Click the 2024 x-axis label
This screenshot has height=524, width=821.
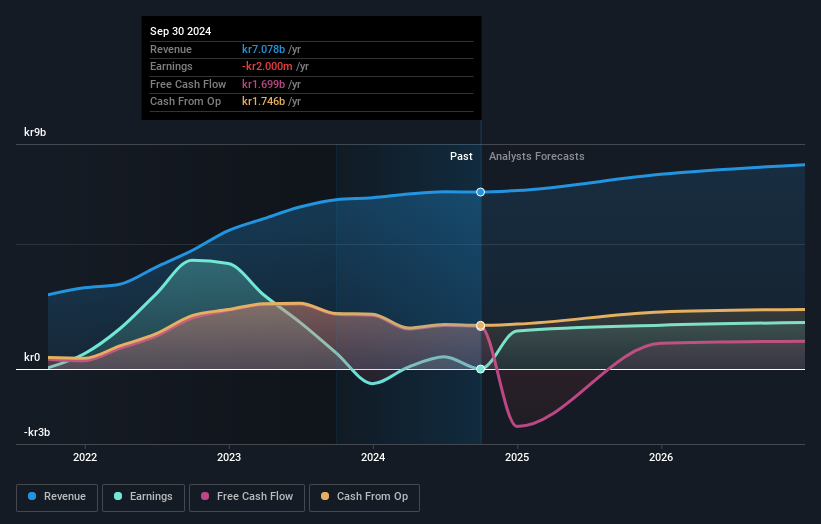[x=373, y=457]
